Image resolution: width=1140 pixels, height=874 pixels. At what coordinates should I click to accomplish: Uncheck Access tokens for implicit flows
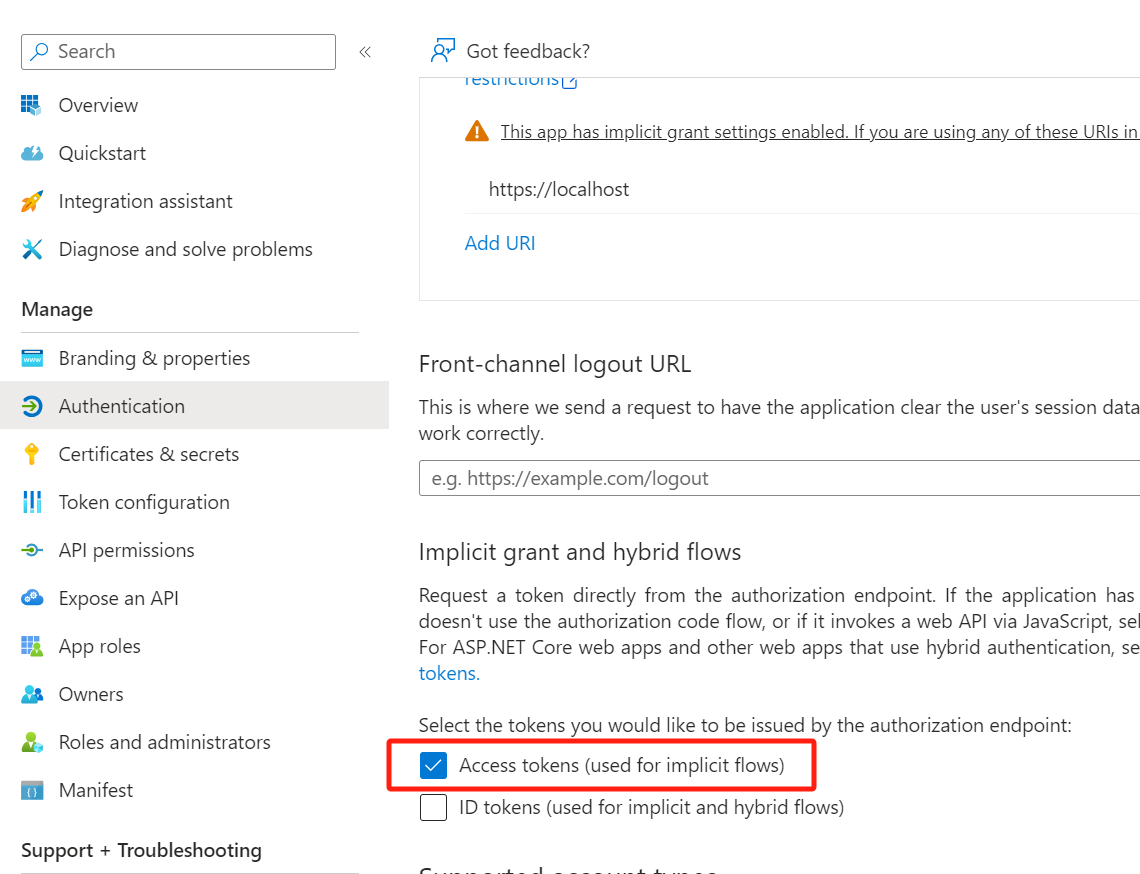coord(433,765)
